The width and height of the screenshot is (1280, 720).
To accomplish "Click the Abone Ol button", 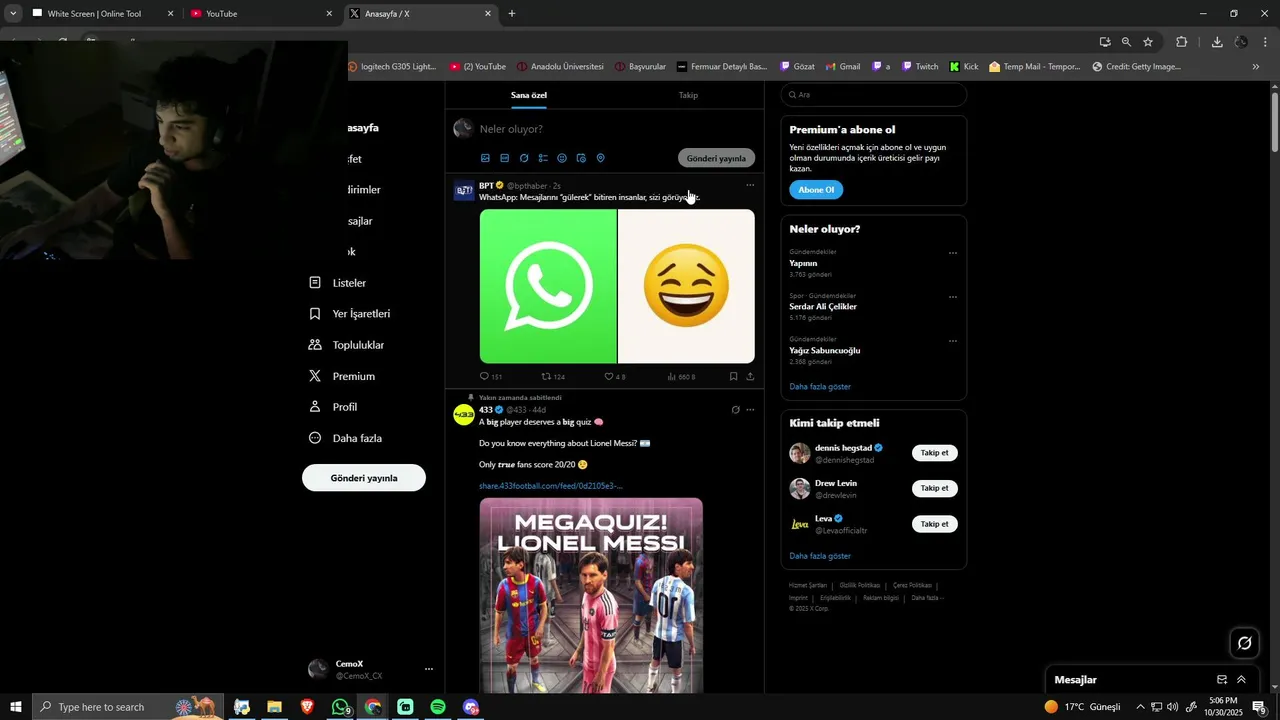I will pyautogui.click(x=816, y=190).
